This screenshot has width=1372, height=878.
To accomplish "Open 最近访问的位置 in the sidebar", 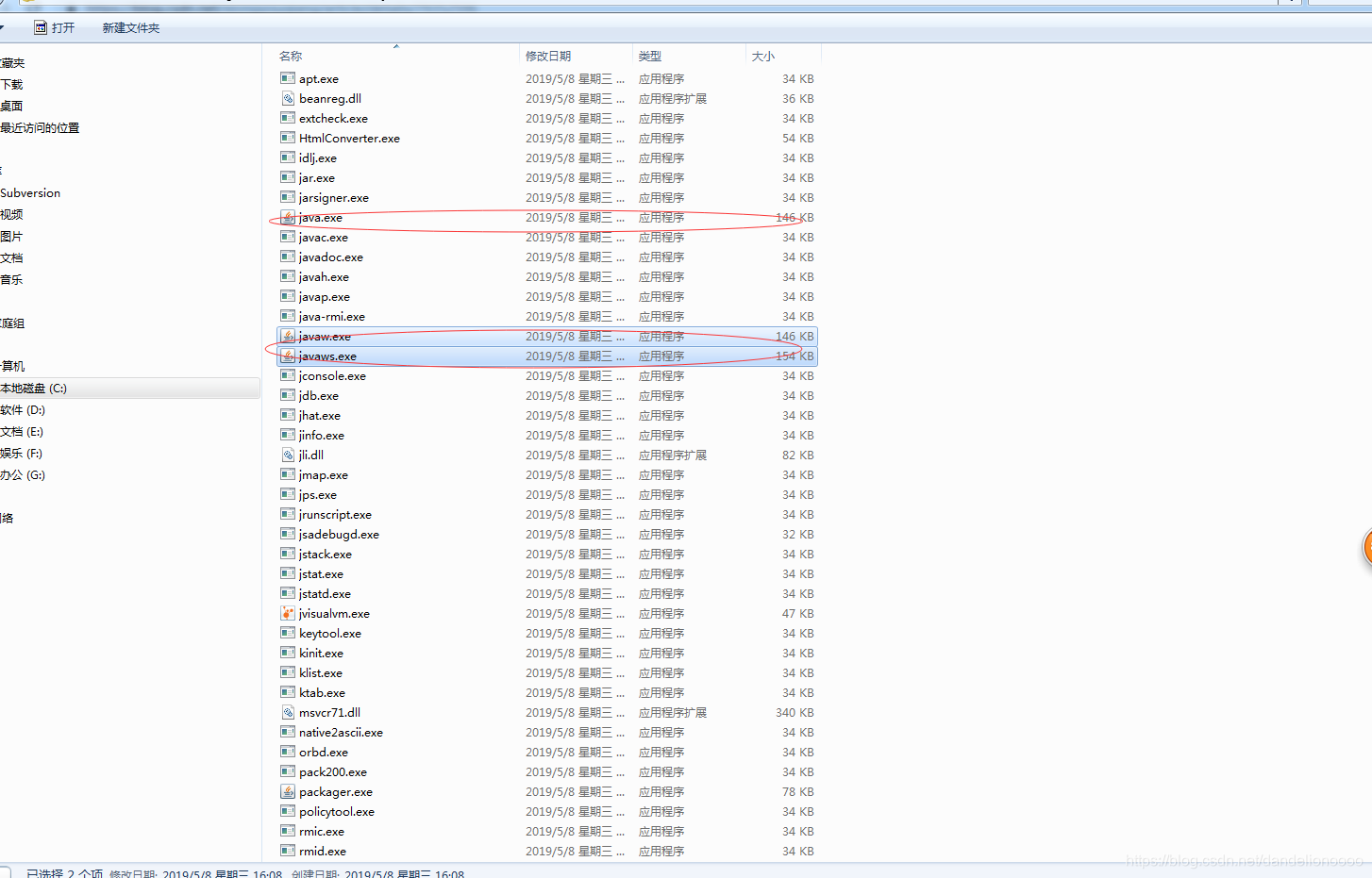I will coord(40,128).
